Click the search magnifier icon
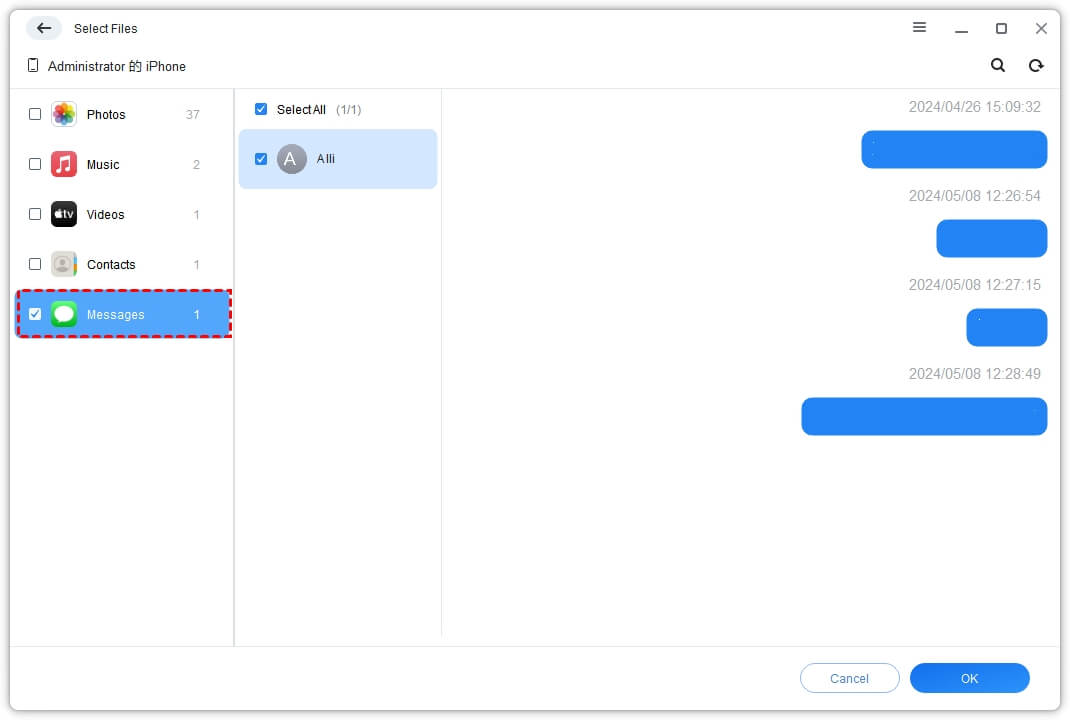1070x720 pixels. [998, 65]
